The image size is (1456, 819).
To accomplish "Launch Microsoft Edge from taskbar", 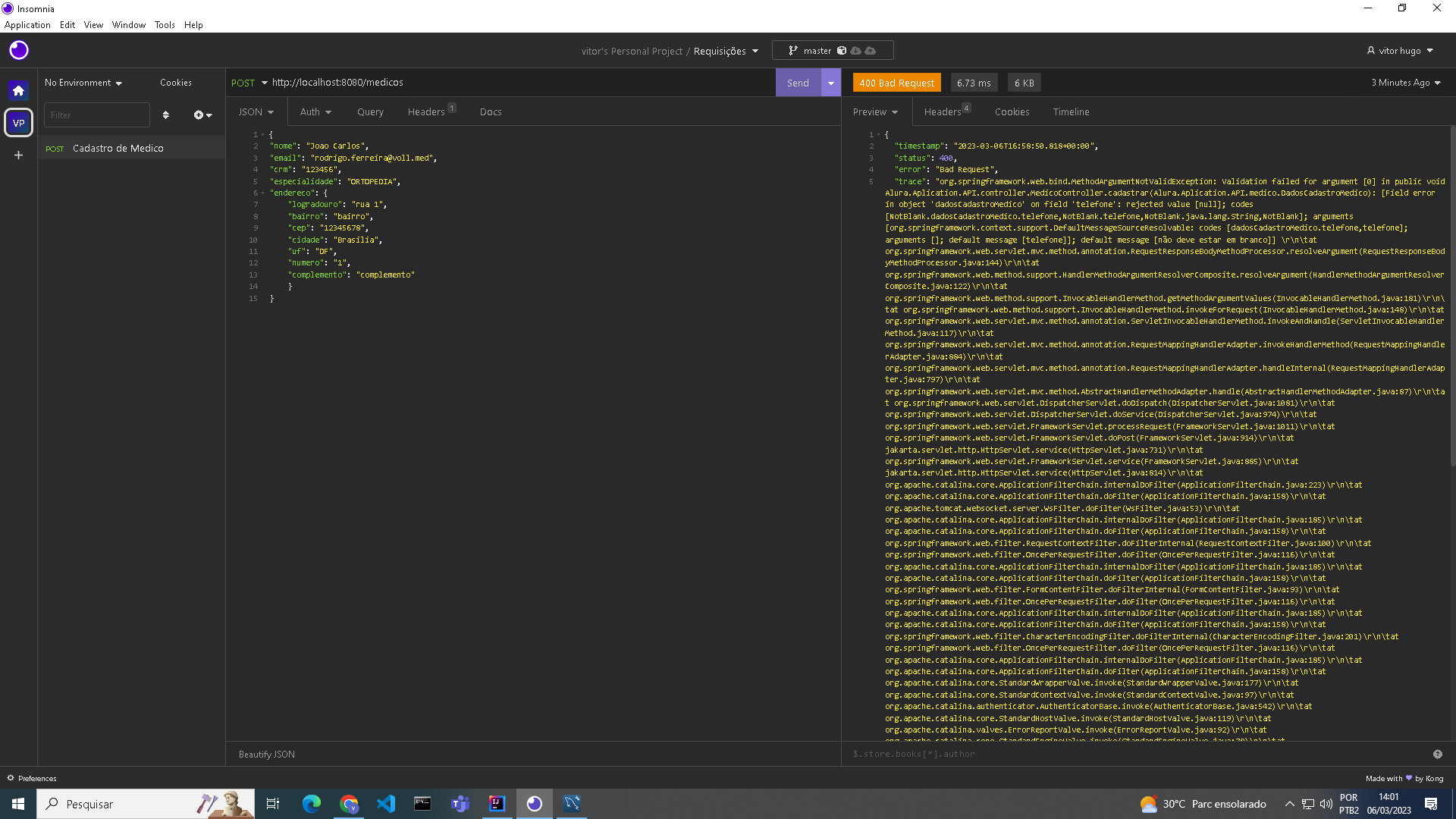I will 311,804.
